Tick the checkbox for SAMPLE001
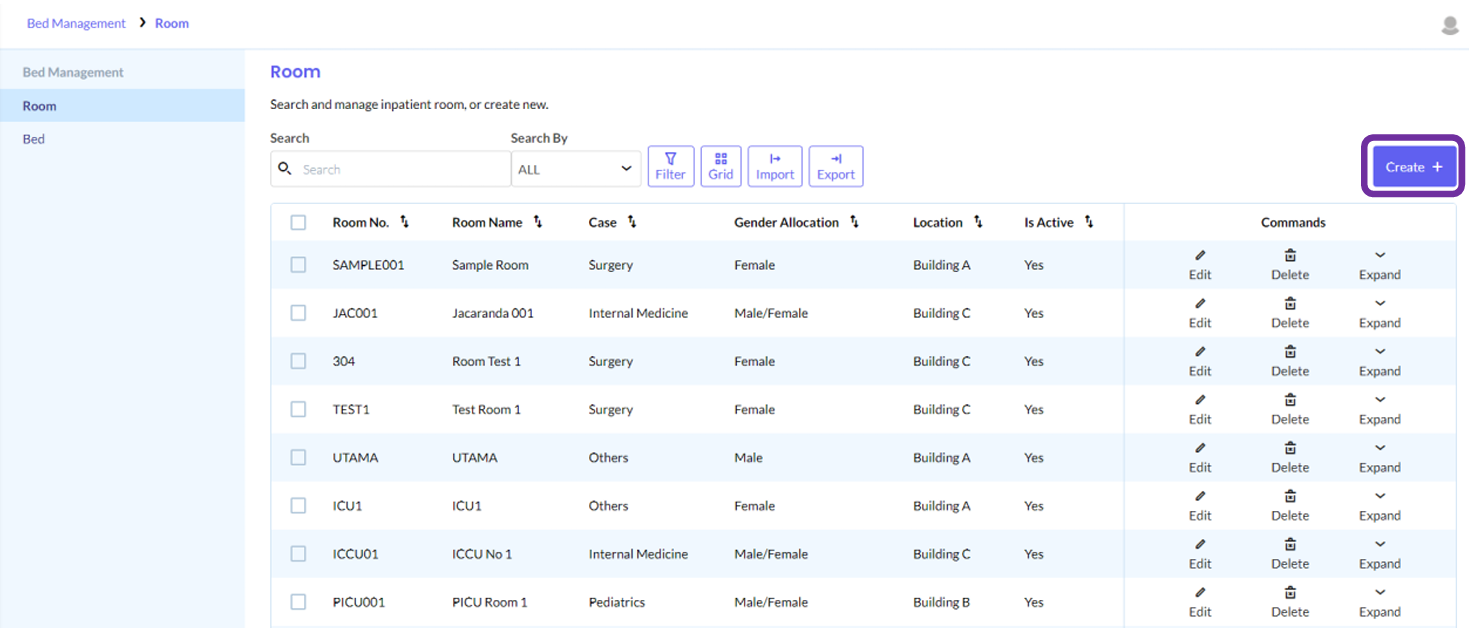Screen dimensions: 1478x634 pyautogui.click(x=298, y=265)
